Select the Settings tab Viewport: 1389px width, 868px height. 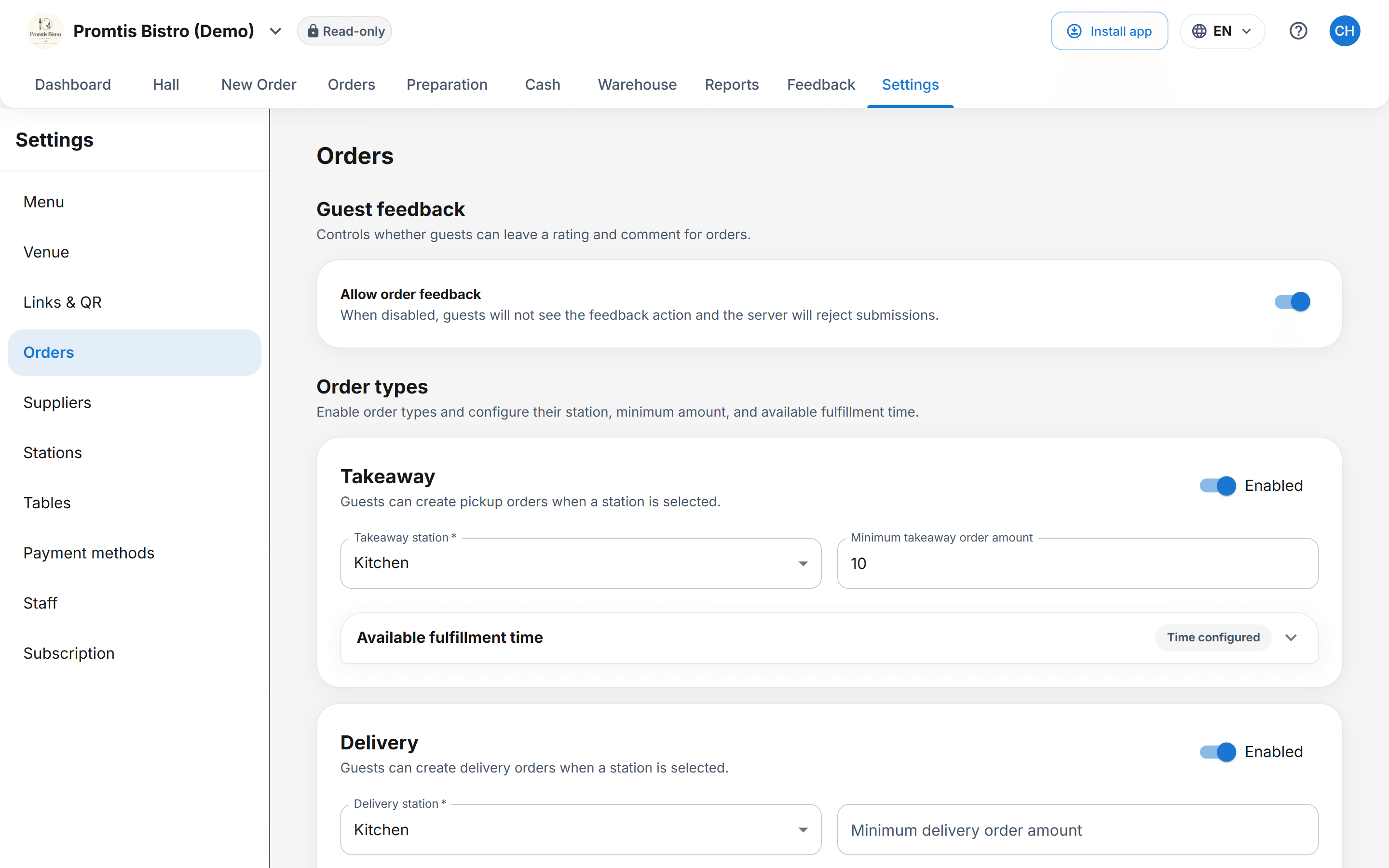(x=910, y=84)
